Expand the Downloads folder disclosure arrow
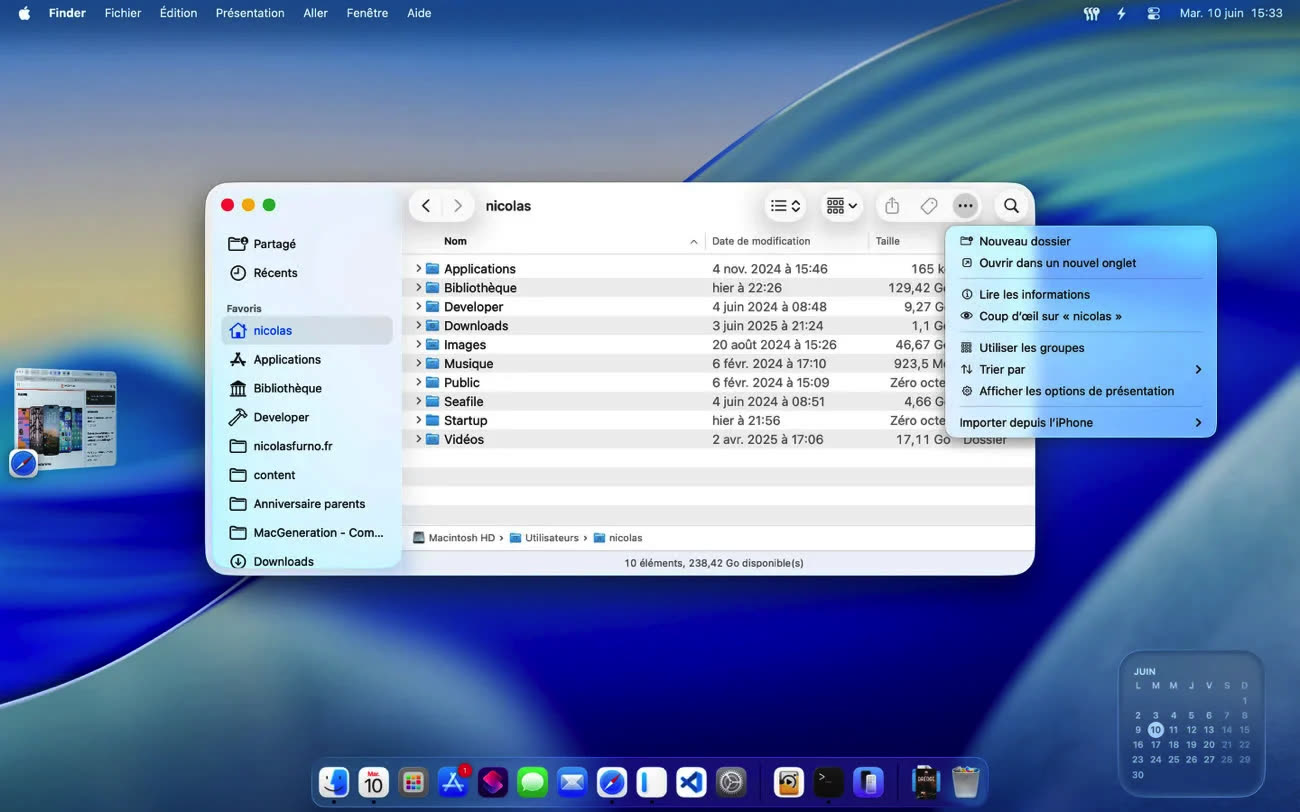Screen dimensions: 1300x812 pyautogui.click(x=419, y=326)
